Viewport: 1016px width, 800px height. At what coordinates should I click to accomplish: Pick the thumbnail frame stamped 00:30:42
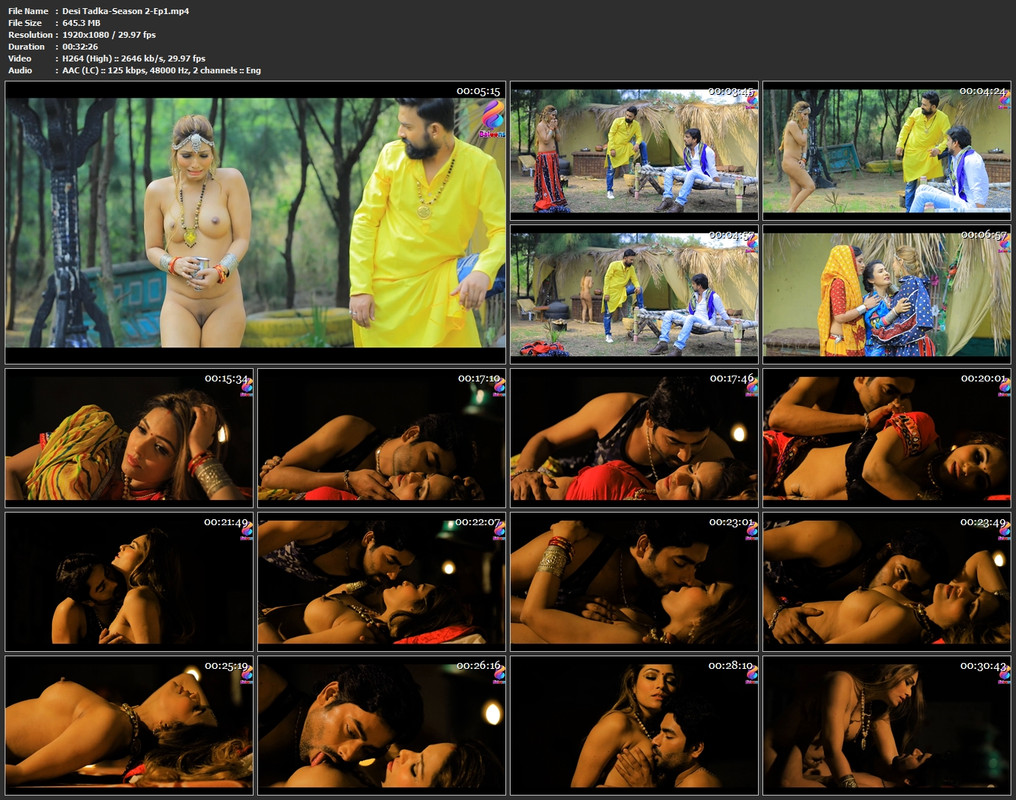886,726
